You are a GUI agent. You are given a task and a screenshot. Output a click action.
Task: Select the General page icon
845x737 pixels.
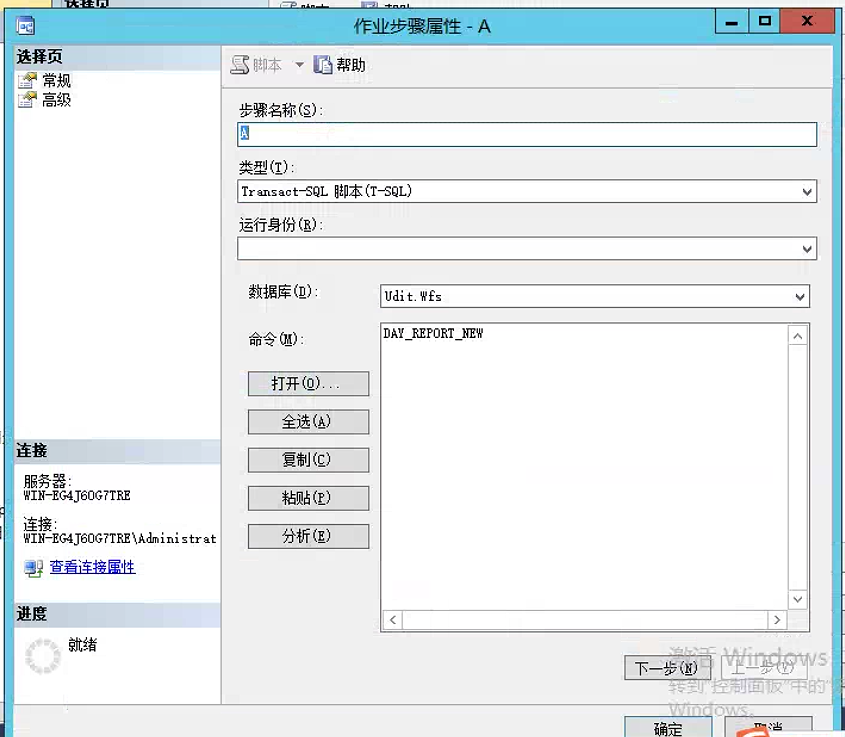[x=27, y=81]
